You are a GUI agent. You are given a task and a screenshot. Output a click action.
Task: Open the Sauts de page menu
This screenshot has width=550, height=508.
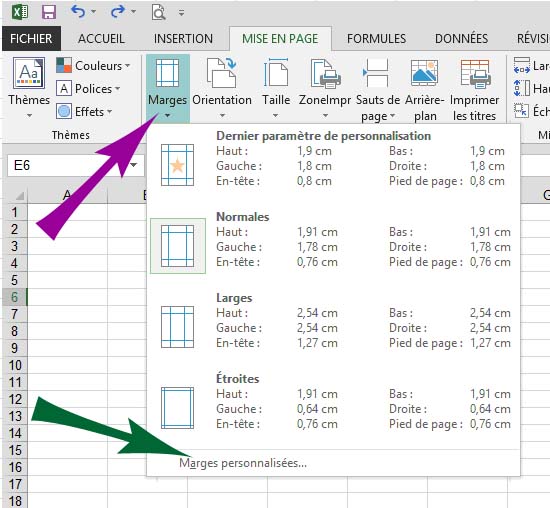pos(377,89)
